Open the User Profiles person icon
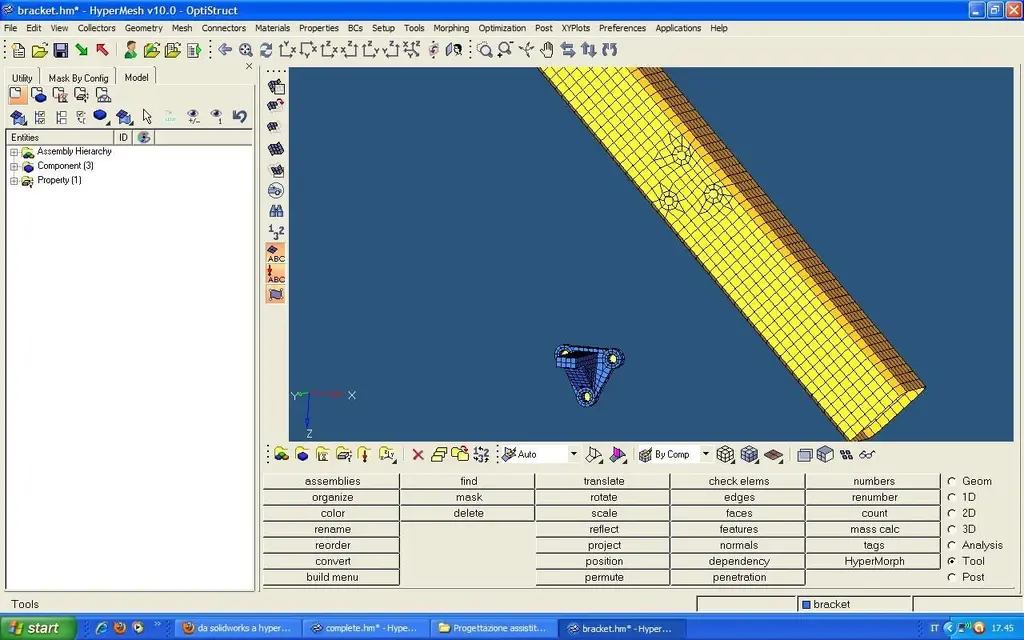The width and height of the screenshot is (1024, 640). (131, 50)
